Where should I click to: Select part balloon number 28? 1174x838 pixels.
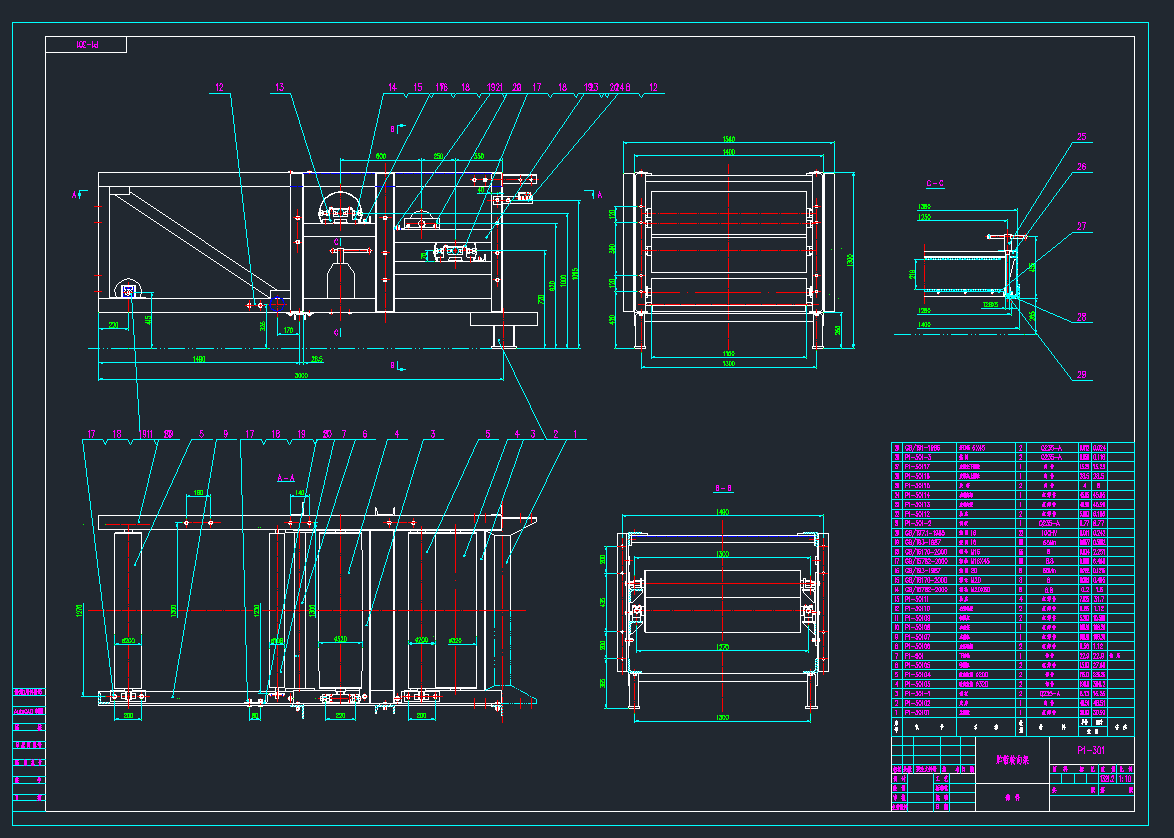(1082, 318)
